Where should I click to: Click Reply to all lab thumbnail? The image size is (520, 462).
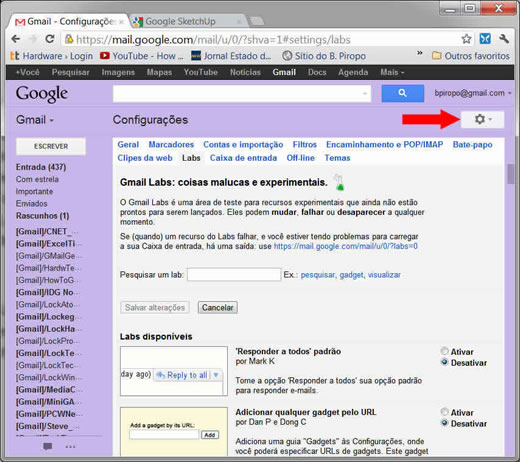click(174, 371)
